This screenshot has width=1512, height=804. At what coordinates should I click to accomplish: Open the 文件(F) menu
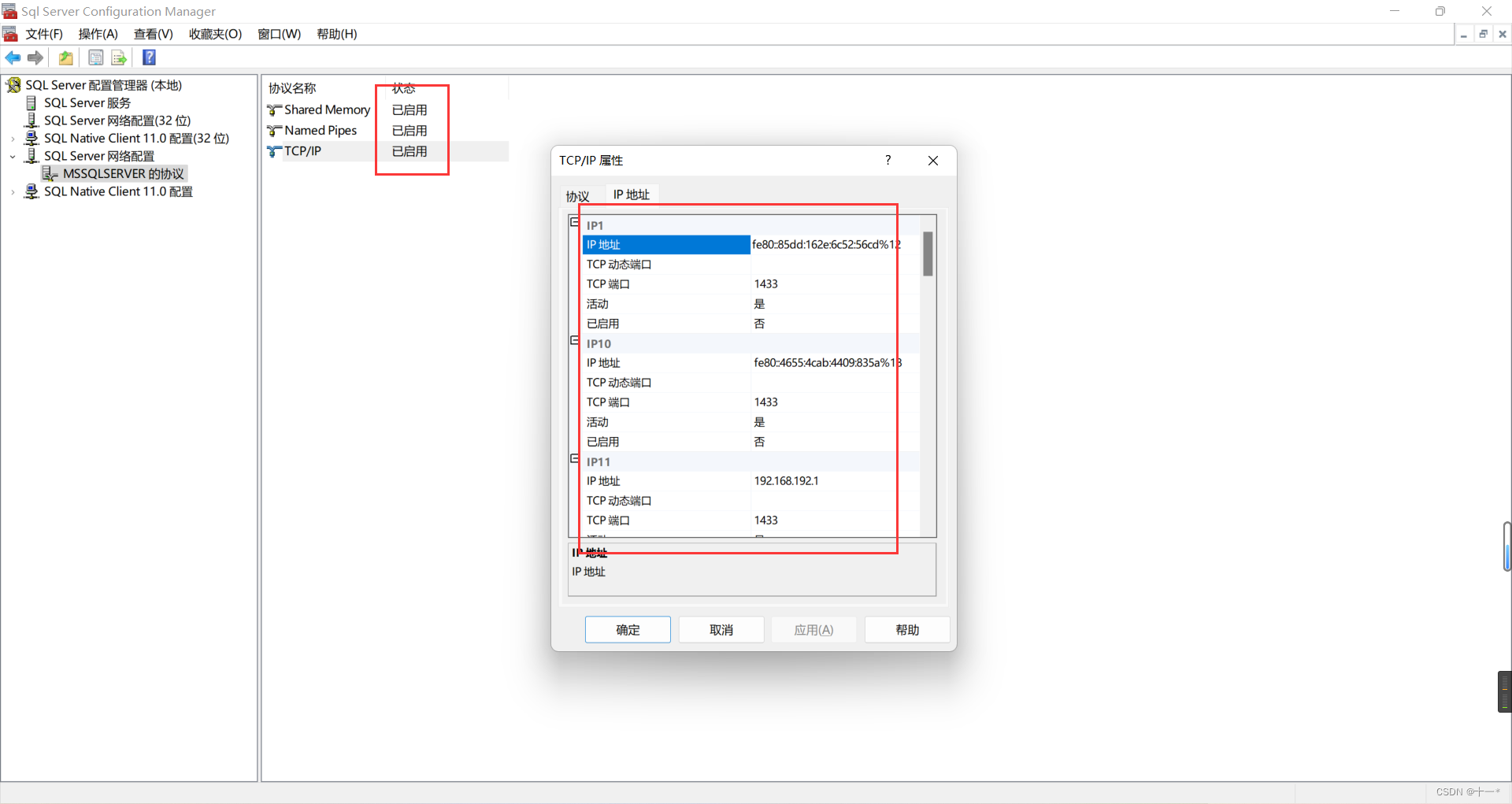point(44,34)
